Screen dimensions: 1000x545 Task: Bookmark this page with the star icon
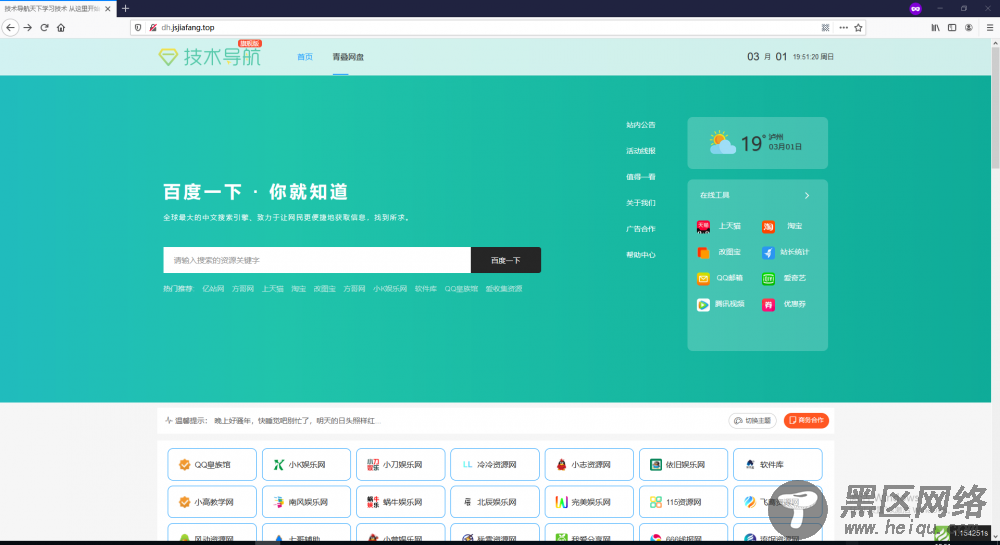click(858, 27)
